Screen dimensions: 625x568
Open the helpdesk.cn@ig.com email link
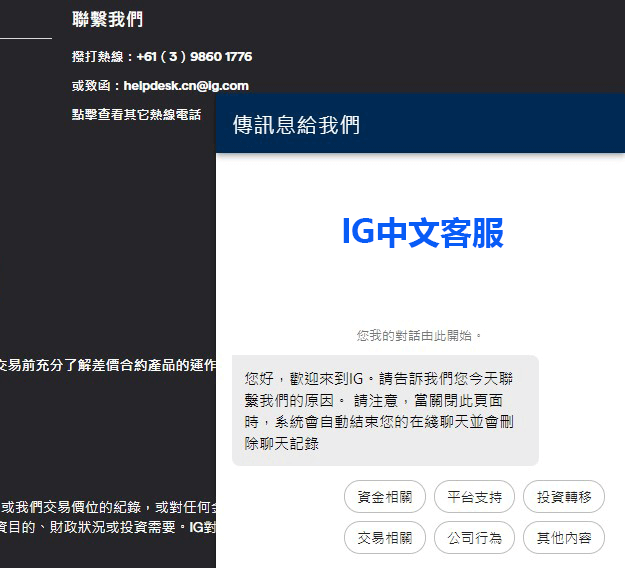click(x=186, y=86)
